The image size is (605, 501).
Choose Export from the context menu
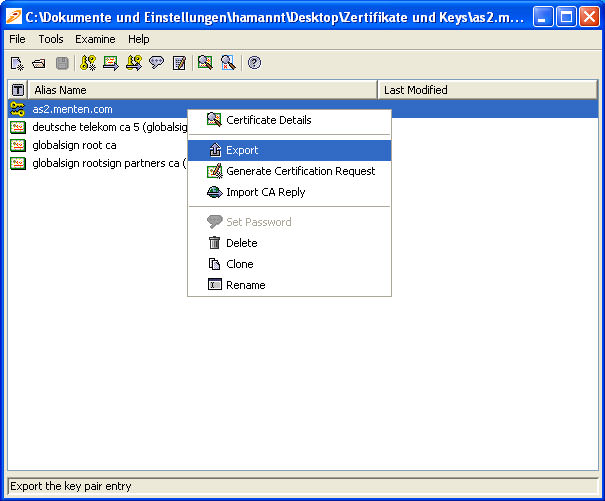(x=242, y=150)
